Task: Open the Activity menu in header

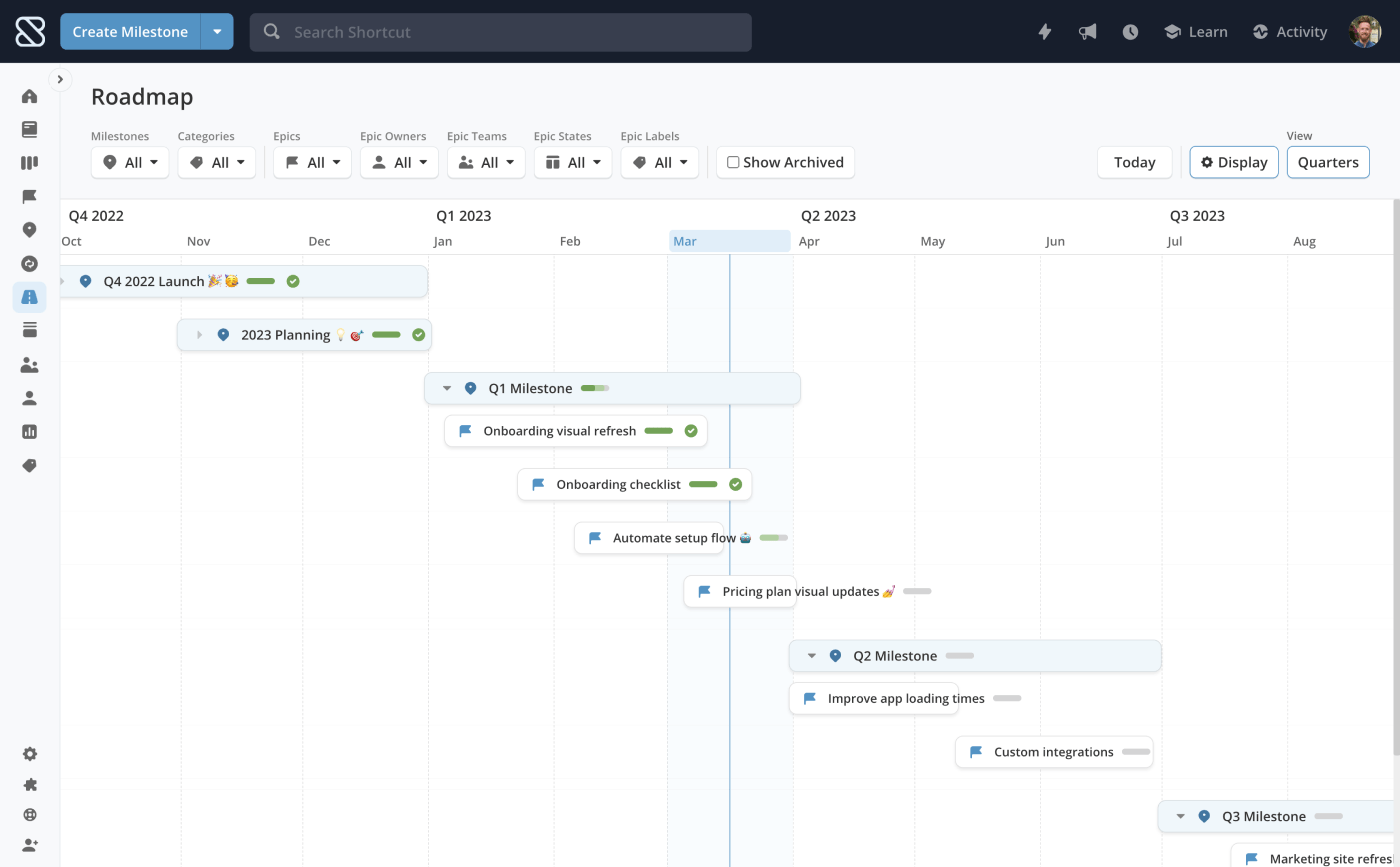Action: coord(1289,32)
